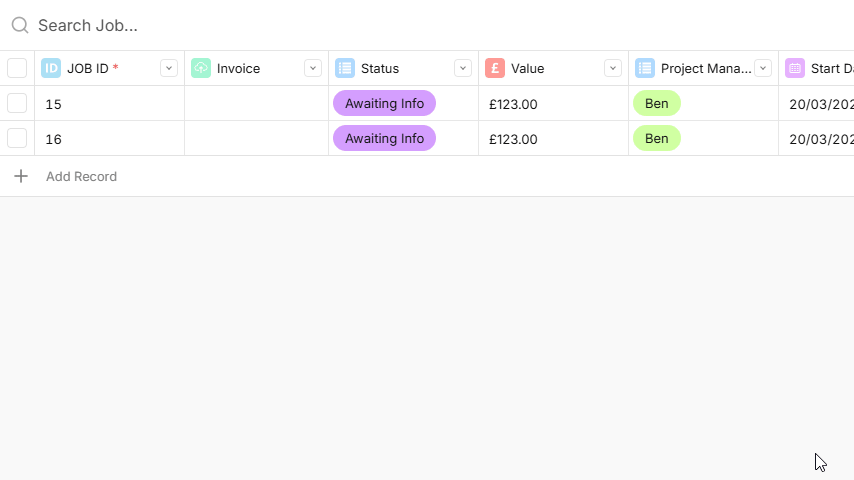Click the Invoice upload column icon
The image size is (854, 480).
tap(201, 68)
